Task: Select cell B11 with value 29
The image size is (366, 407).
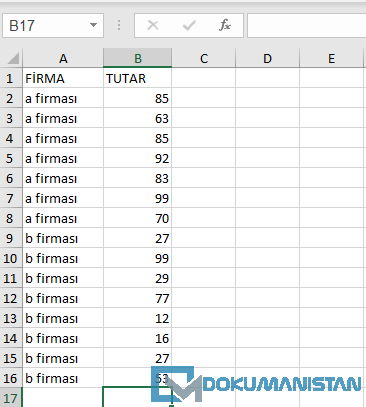Action: (x=138, y=278)
